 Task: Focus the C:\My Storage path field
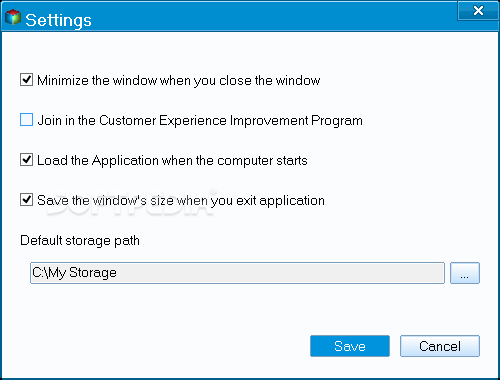coord(237,273)
